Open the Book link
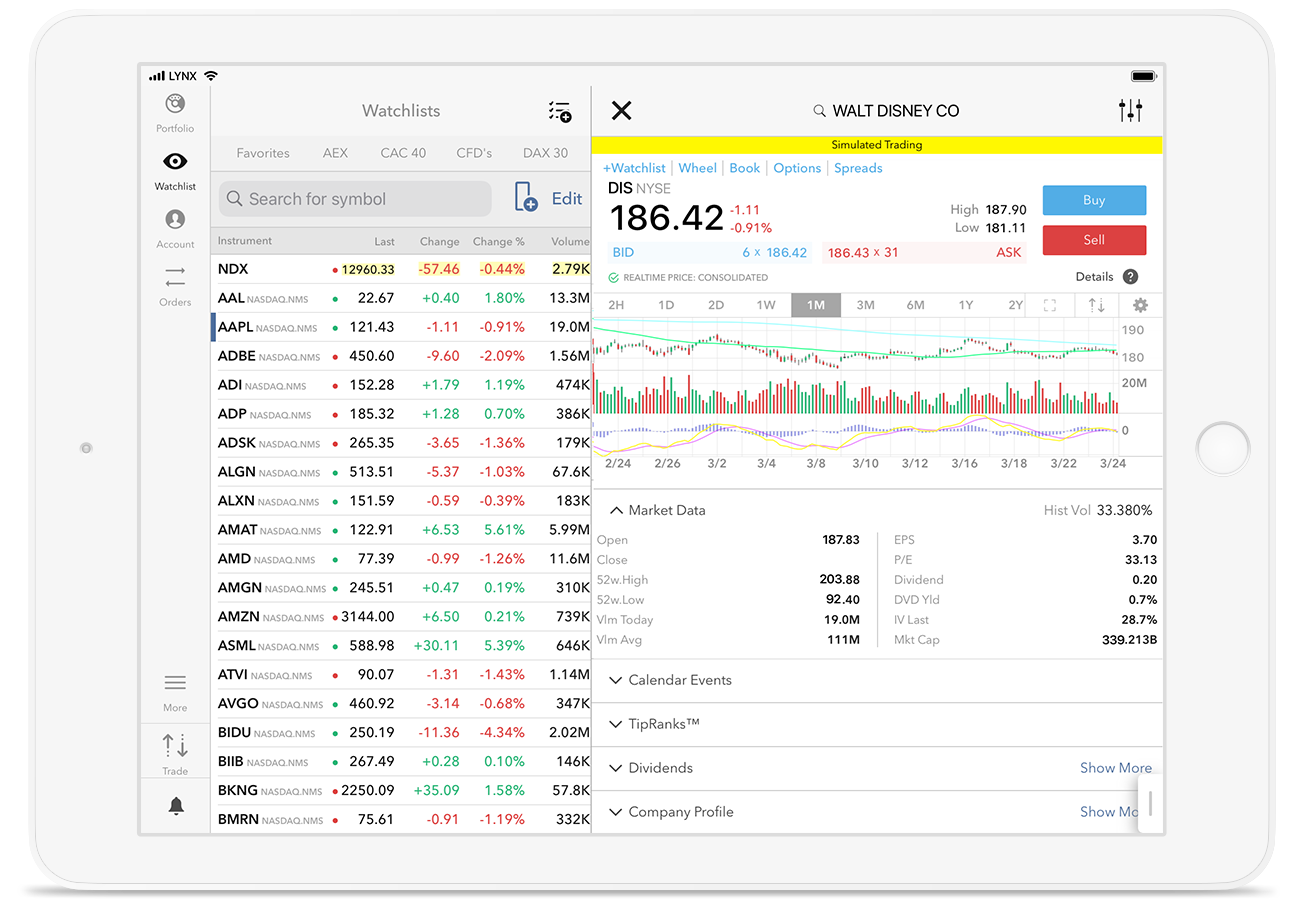This screenshot has width=1300, height=900. tap(744, 168)
